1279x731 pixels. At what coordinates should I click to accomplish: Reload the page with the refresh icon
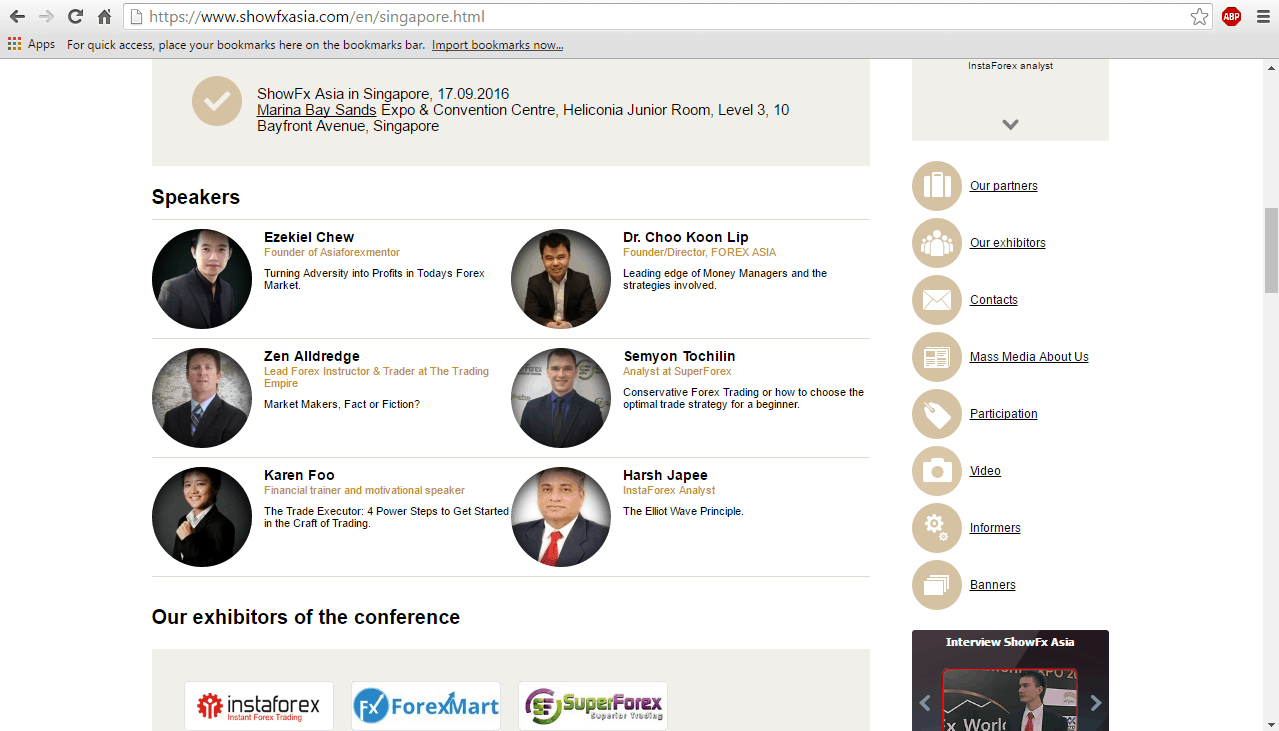click(x=75, y=16)
